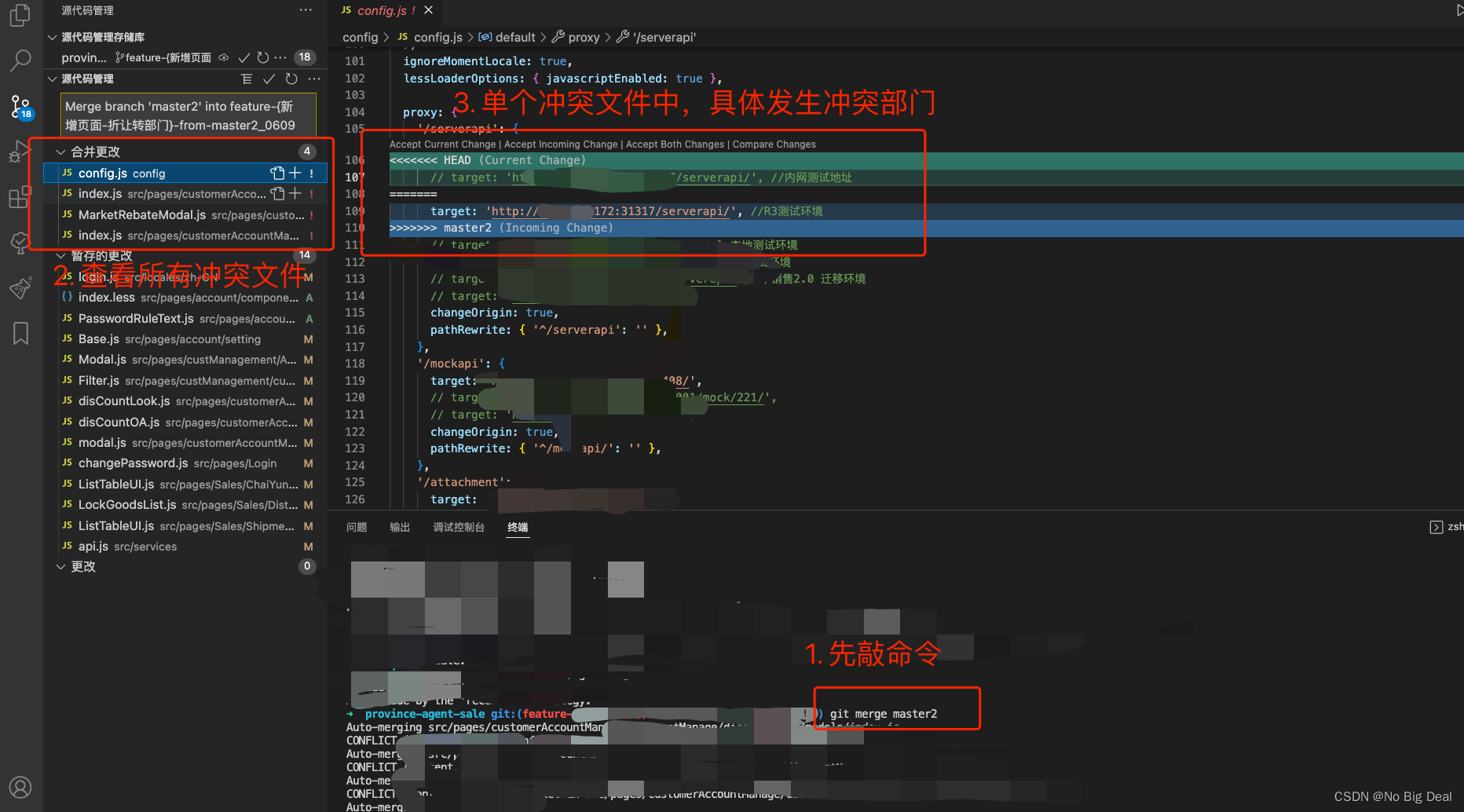Open file icon for index.js customerAcco... row
Viewport: 1464px width, 812px height.
point(277,193)
